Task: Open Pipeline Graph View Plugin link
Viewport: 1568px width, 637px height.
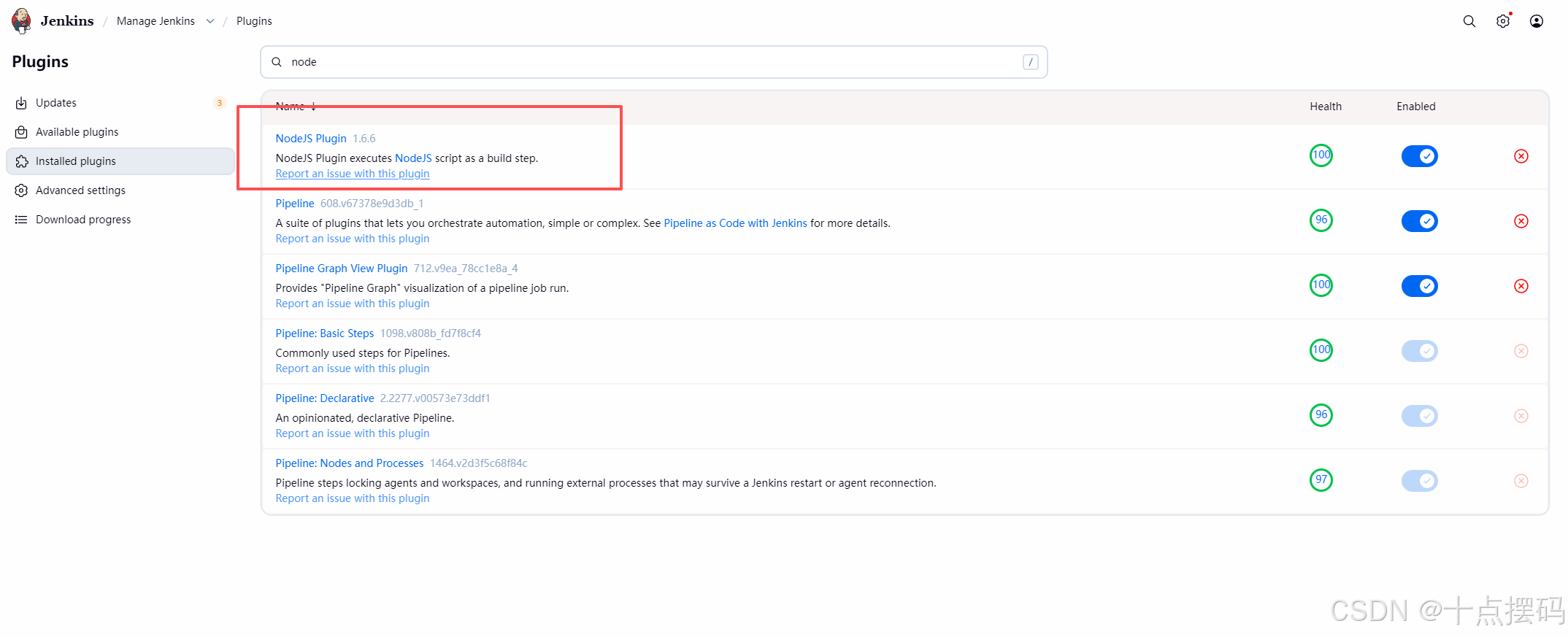Action: tap(342, 269)
